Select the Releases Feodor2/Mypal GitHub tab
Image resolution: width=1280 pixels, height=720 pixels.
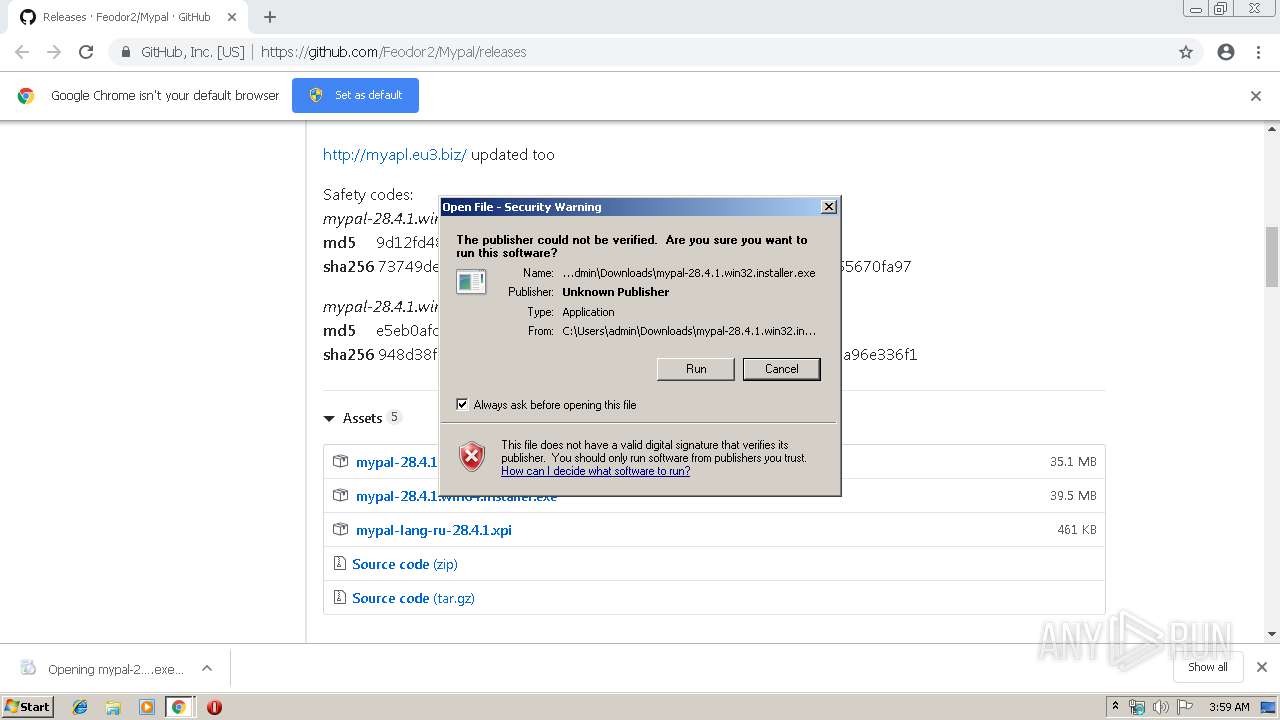click(x=125, y=17)
